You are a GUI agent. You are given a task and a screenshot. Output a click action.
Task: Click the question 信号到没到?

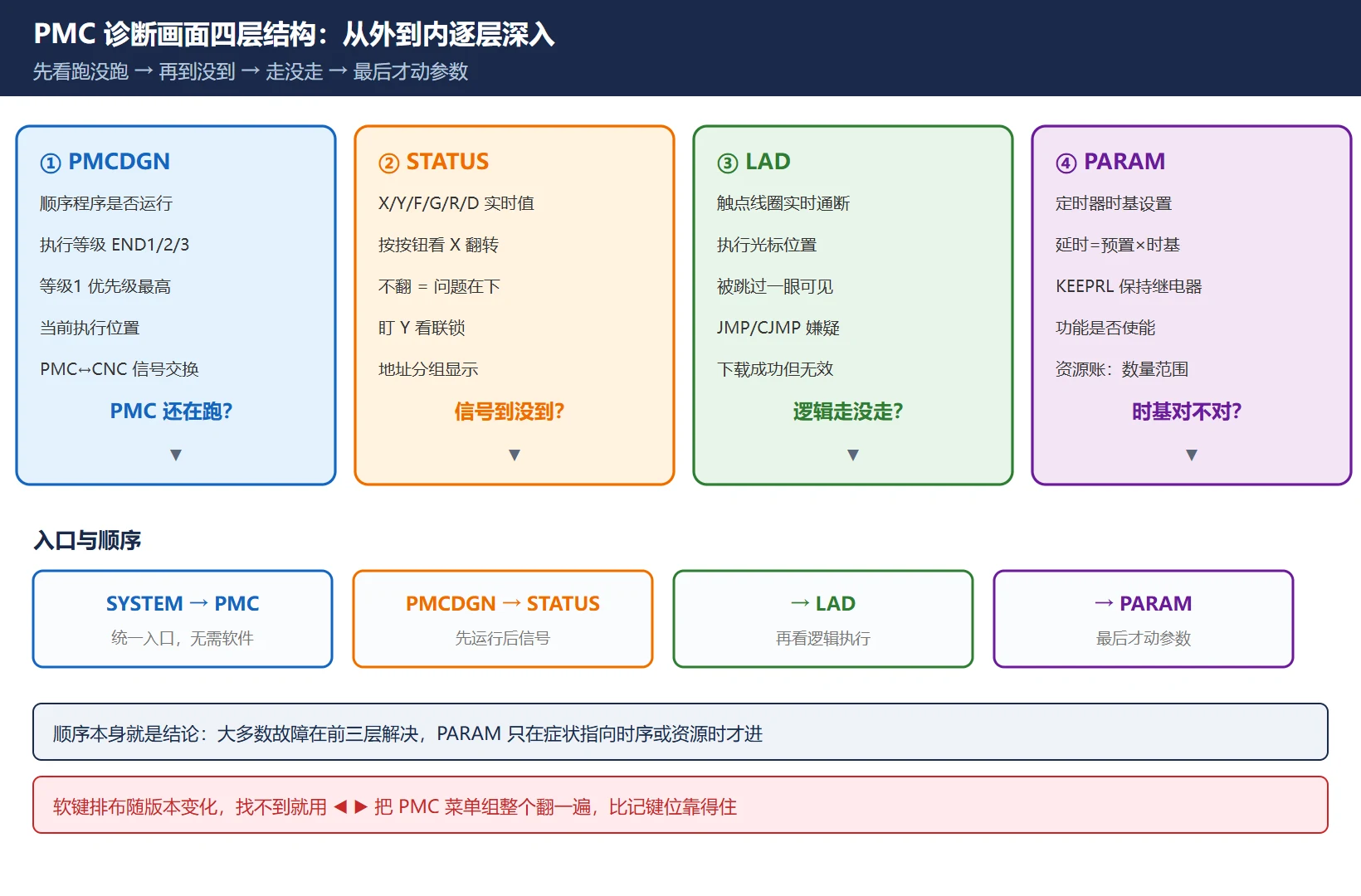pyautogui.click(x=510, y=411)
